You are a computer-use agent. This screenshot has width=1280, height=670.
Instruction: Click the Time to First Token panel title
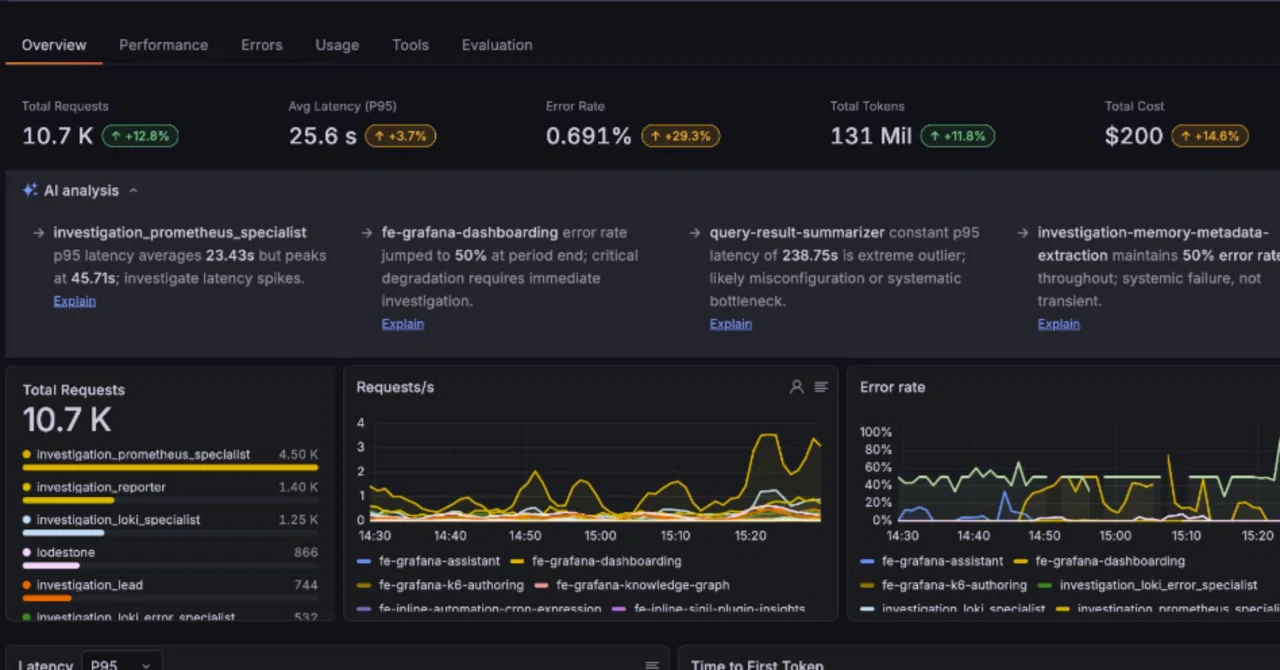coord(757,664)
